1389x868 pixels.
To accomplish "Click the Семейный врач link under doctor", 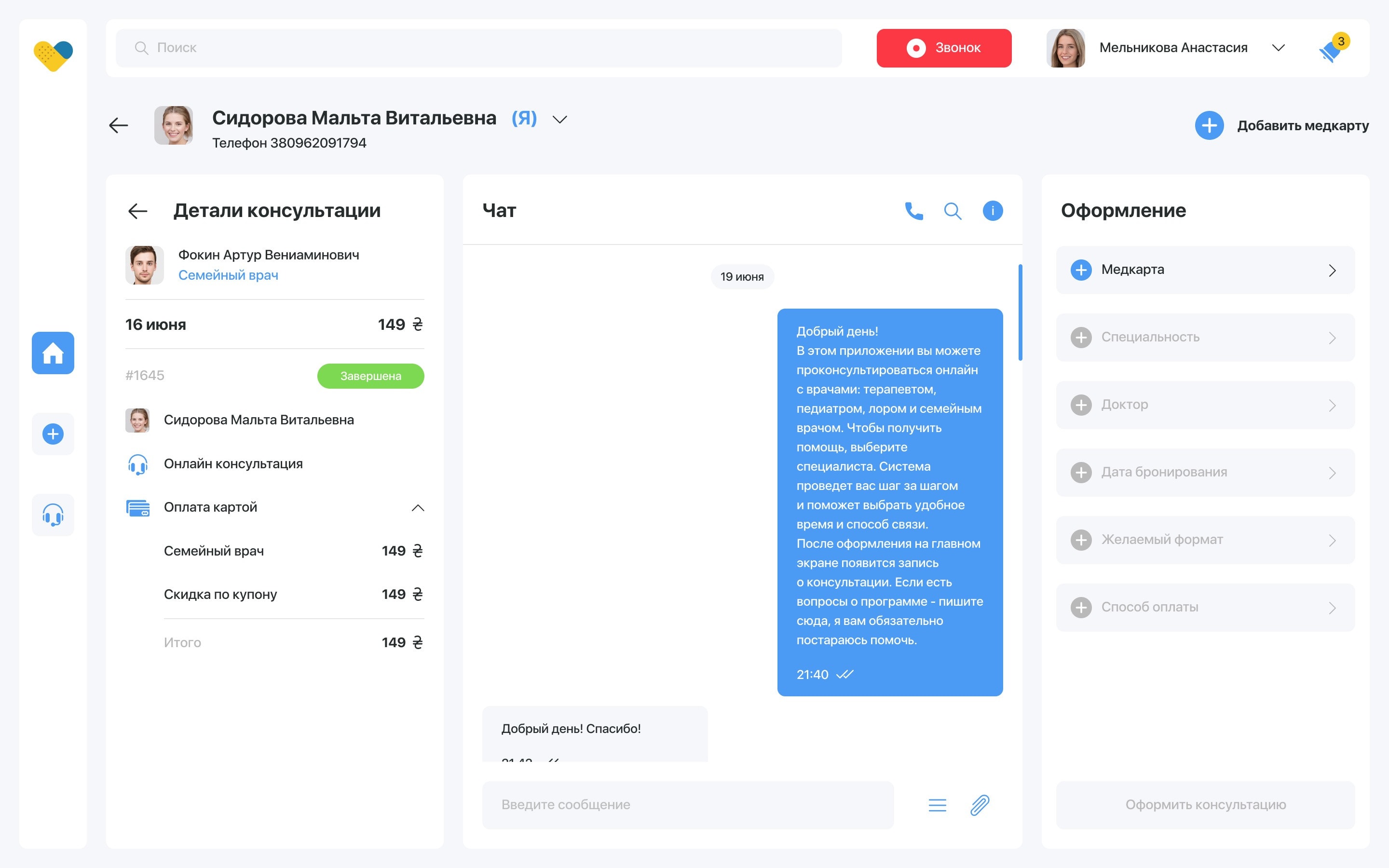I will tap(228, 275).
